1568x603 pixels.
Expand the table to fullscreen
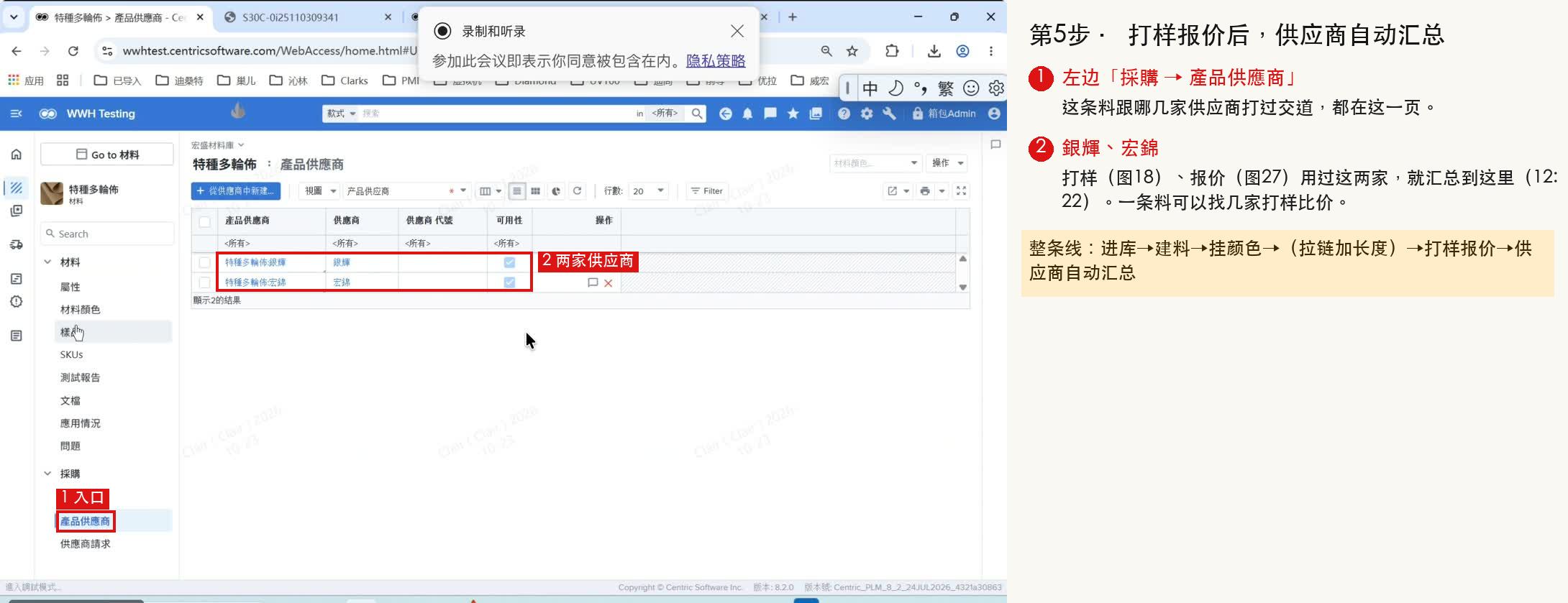click(961, 191)
